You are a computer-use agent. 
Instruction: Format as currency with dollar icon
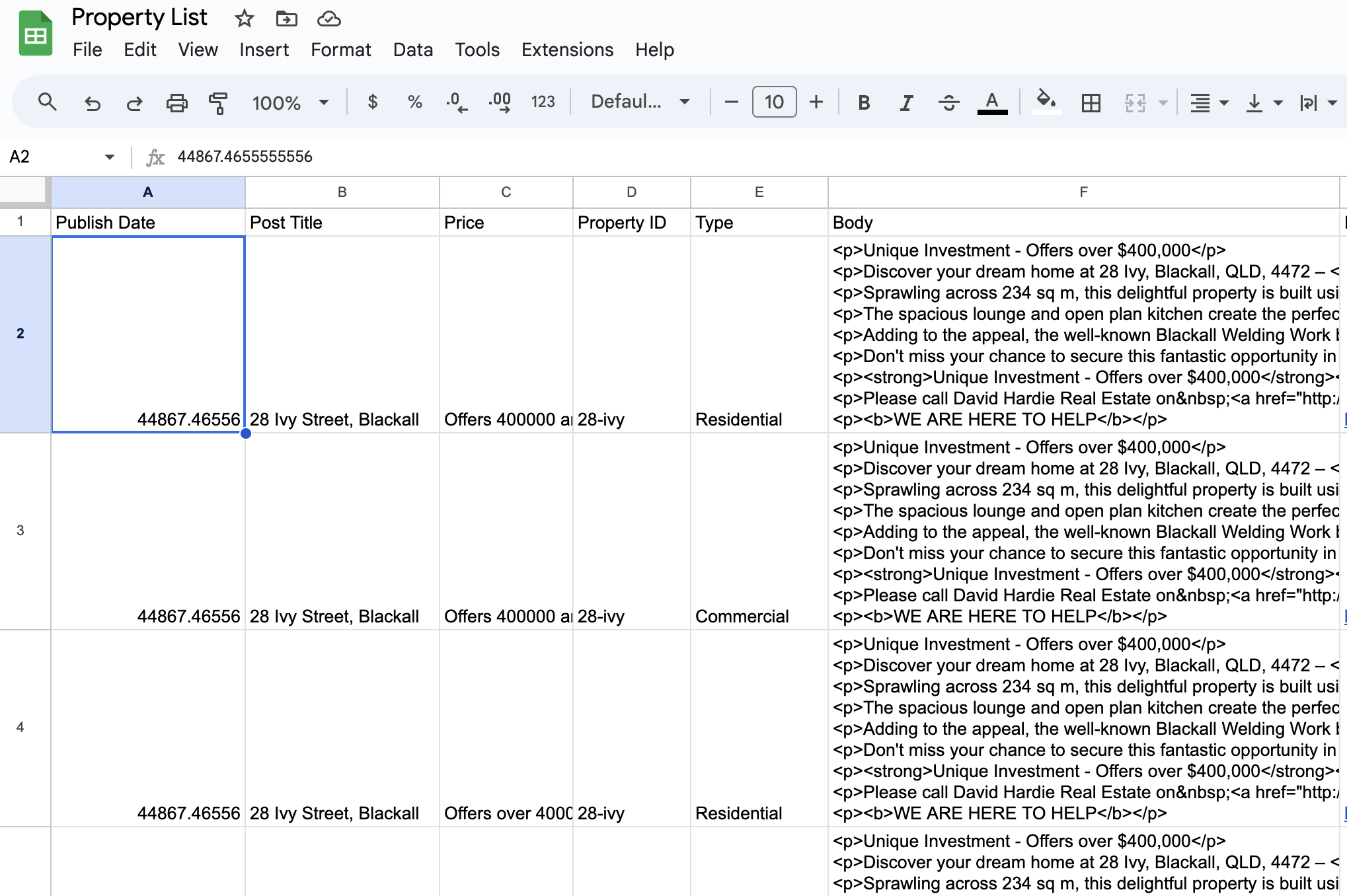[373, 102]
